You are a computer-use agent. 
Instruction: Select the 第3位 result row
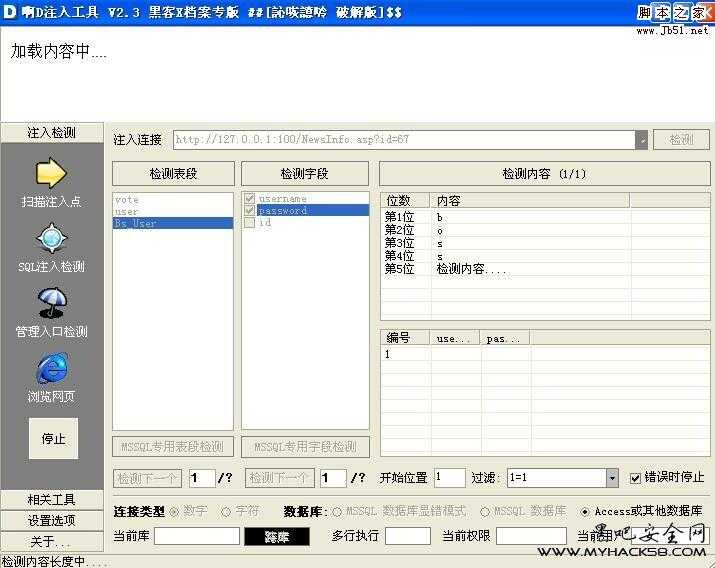point(545,243)
